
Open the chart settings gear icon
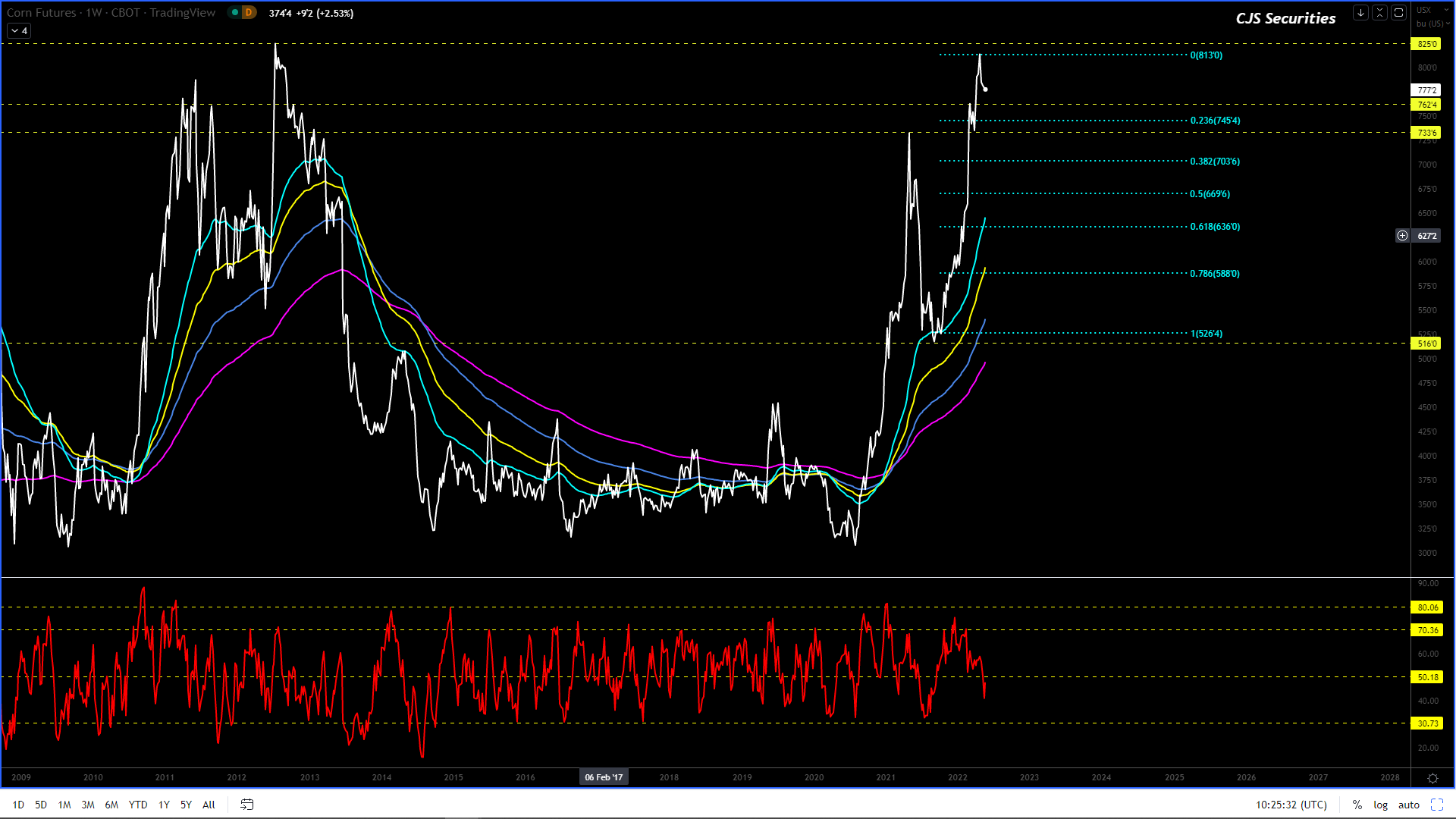1432,778
